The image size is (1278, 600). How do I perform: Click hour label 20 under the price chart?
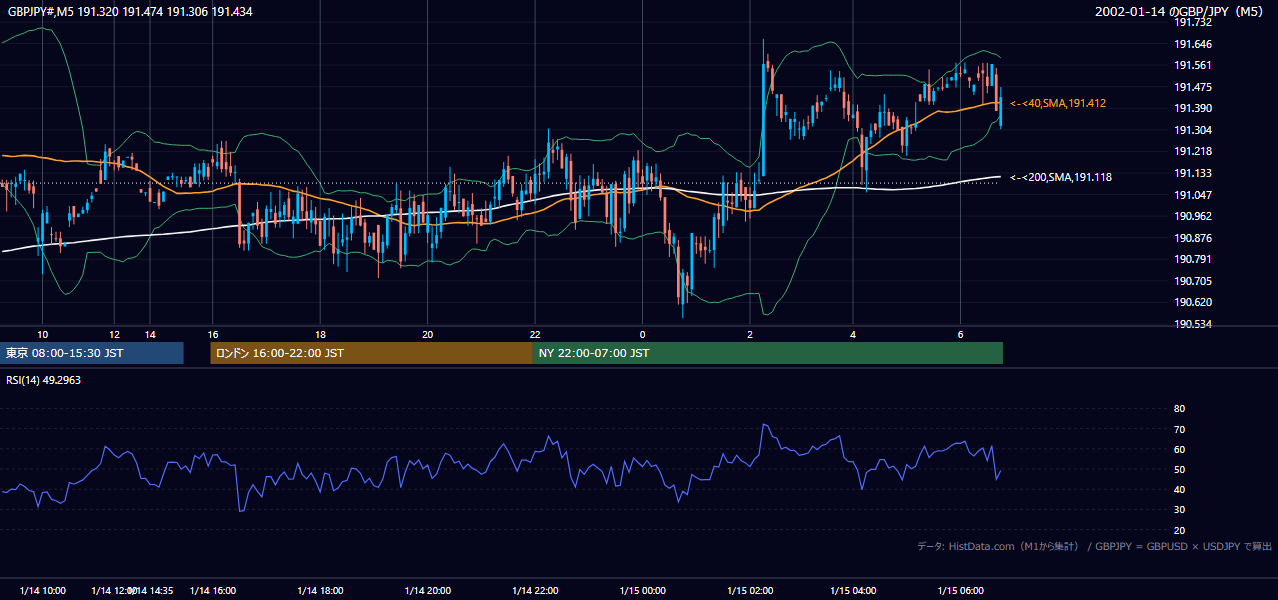427,334
